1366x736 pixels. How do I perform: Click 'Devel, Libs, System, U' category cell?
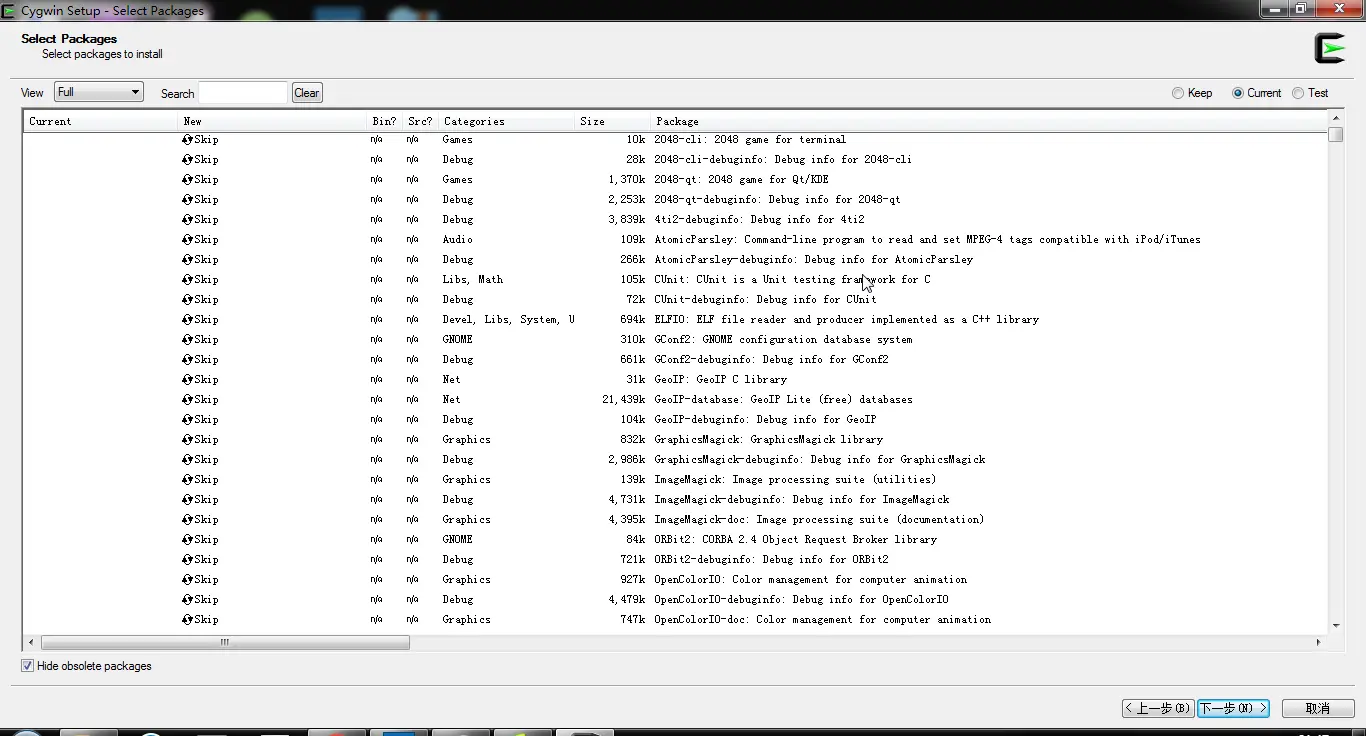pos(508,320)
